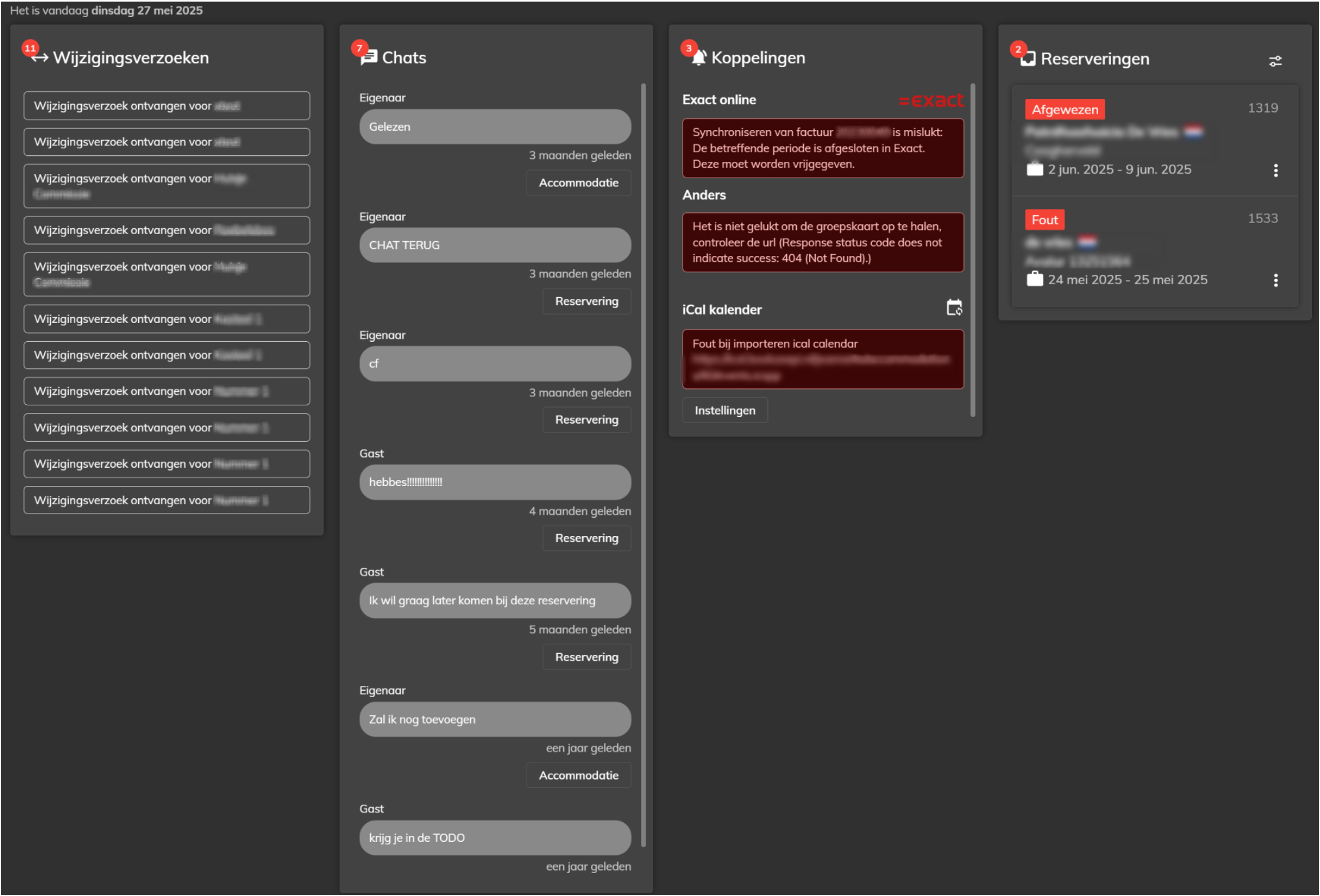Click Reservering button under CHAT TERUG
Image resolution: width=1320 pixels, height=896 pixels.
pyautogui.click(x=586, y=301)
